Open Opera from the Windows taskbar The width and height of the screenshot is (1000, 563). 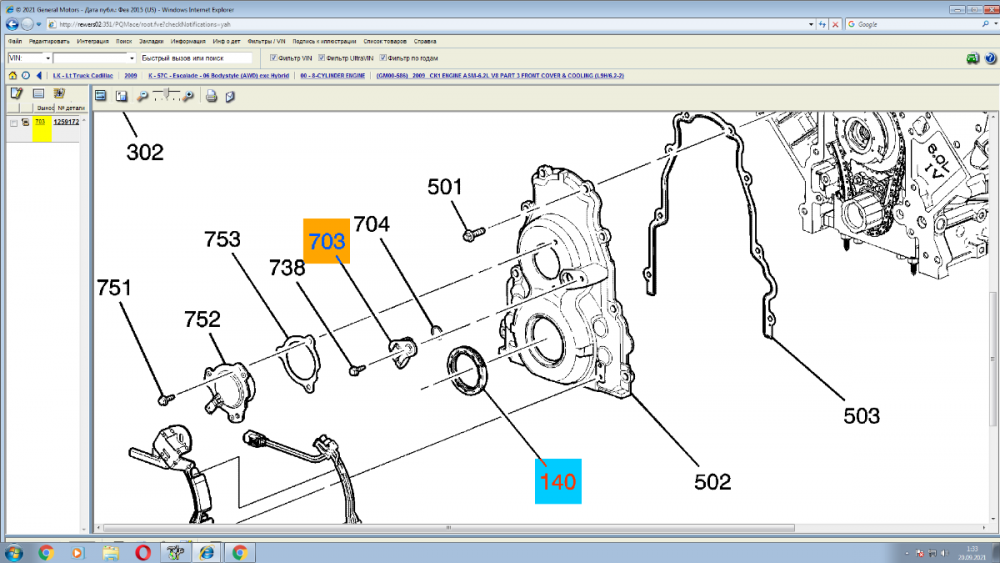143,551
